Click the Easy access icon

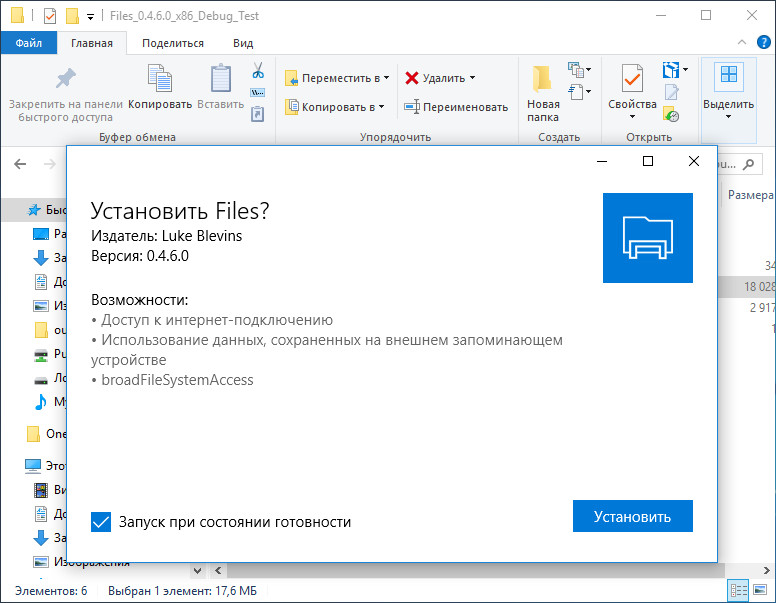pyautogui.click(x=575, y=92)
